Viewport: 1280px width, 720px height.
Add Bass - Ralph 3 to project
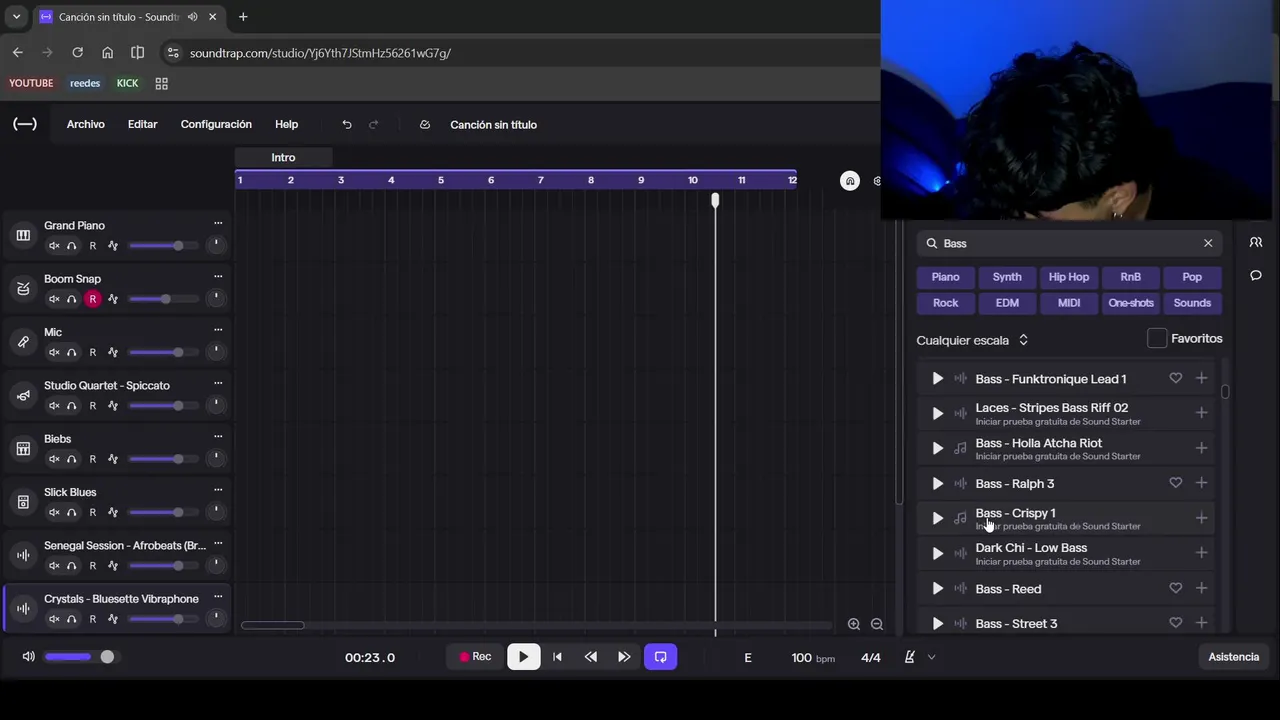click(1201, 483)
